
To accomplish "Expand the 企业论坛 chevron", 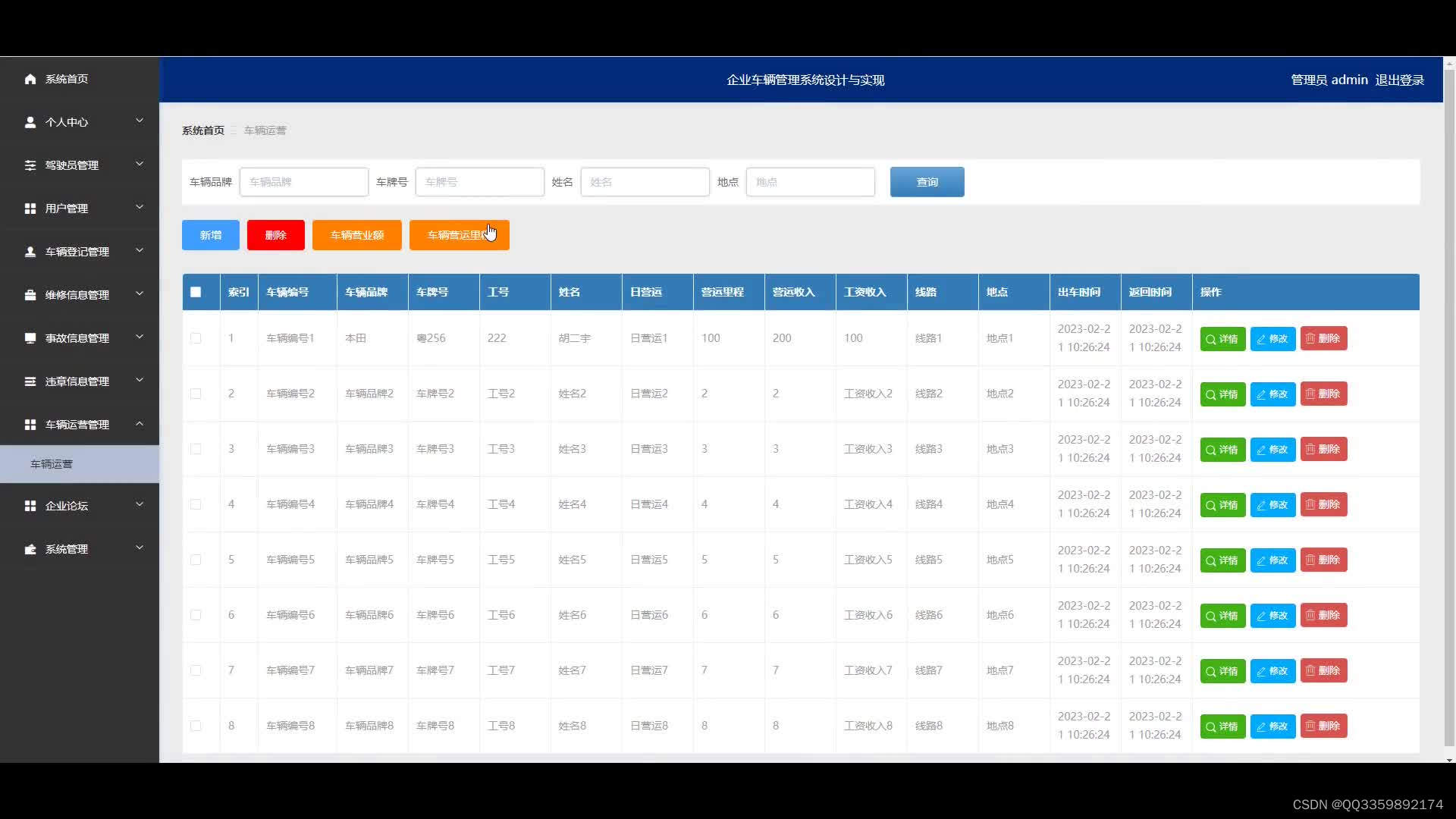I will (140, 504).
